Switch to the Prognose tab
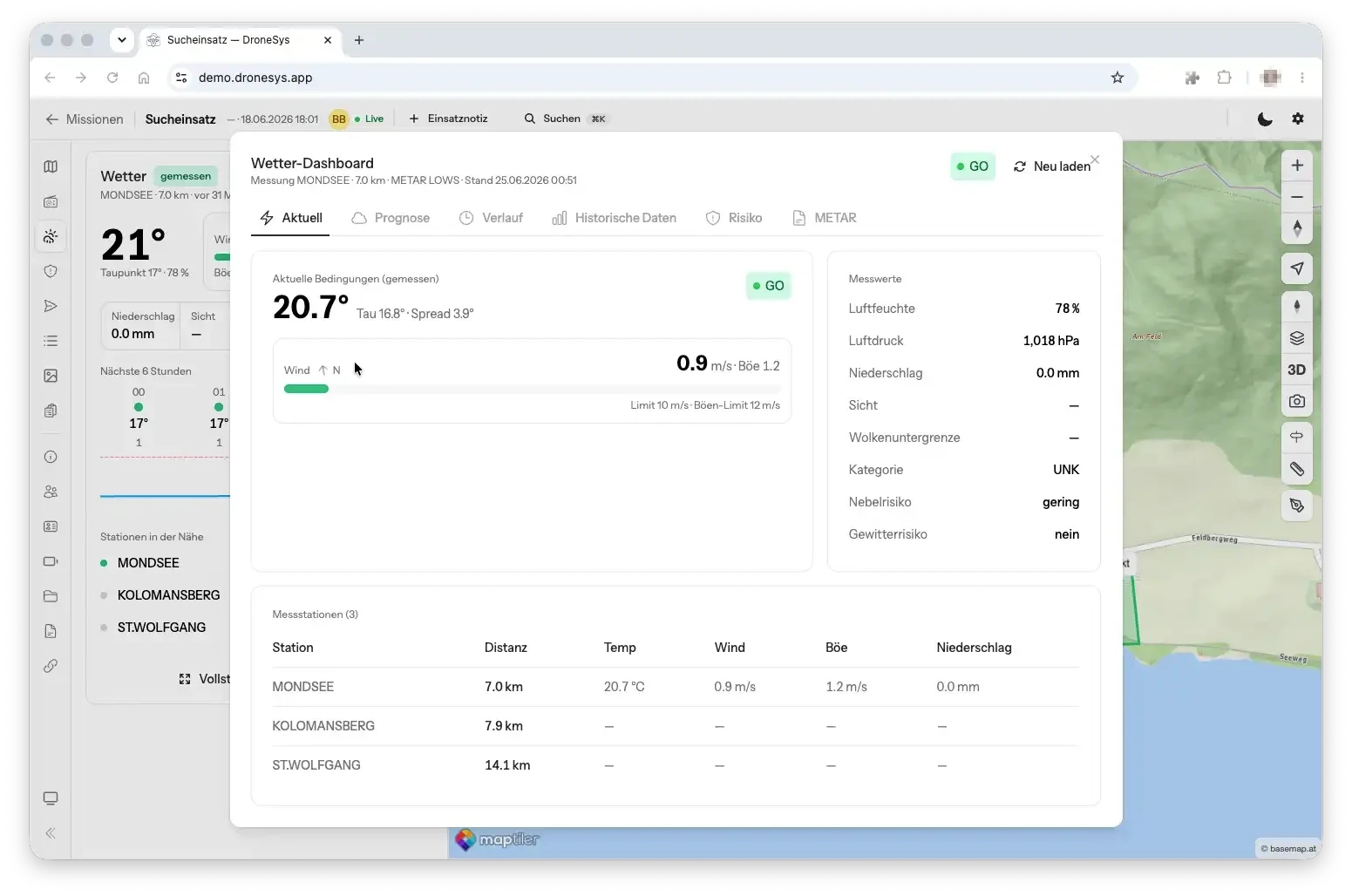This screenshot has width=1352, height=896. (391, 218)
